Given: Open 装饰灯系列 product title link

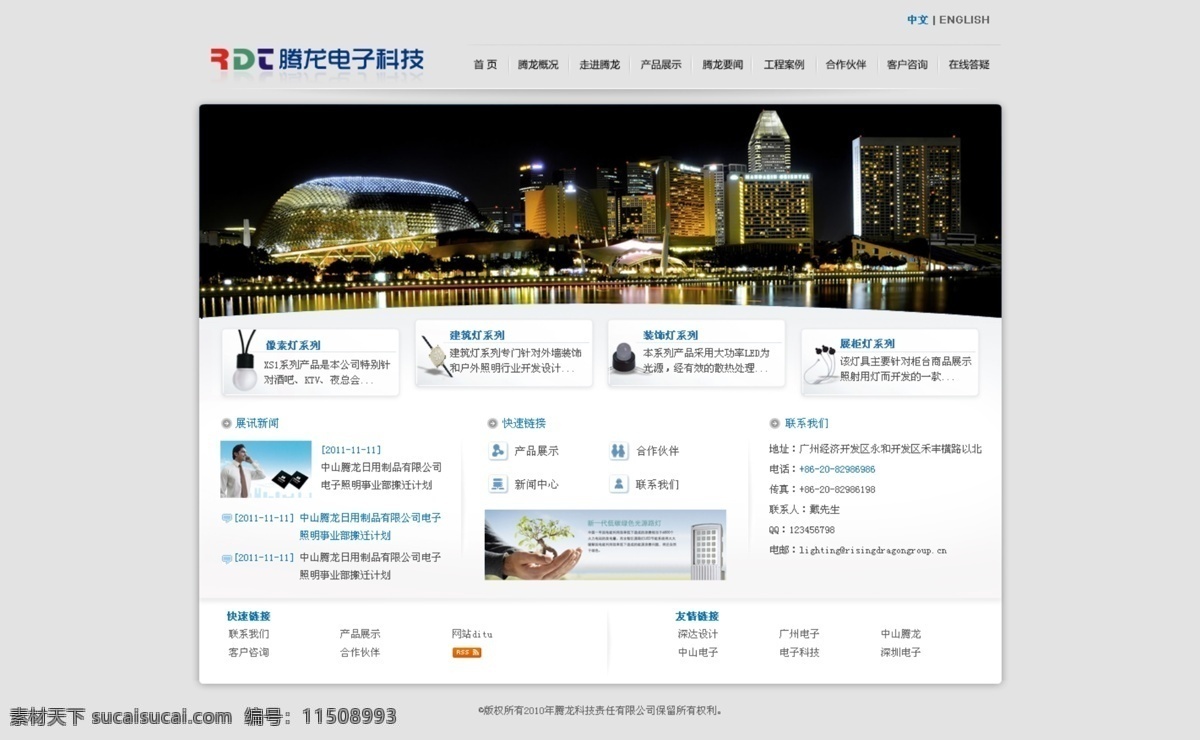Looking at the screenshot, I should tap(670, 335).
